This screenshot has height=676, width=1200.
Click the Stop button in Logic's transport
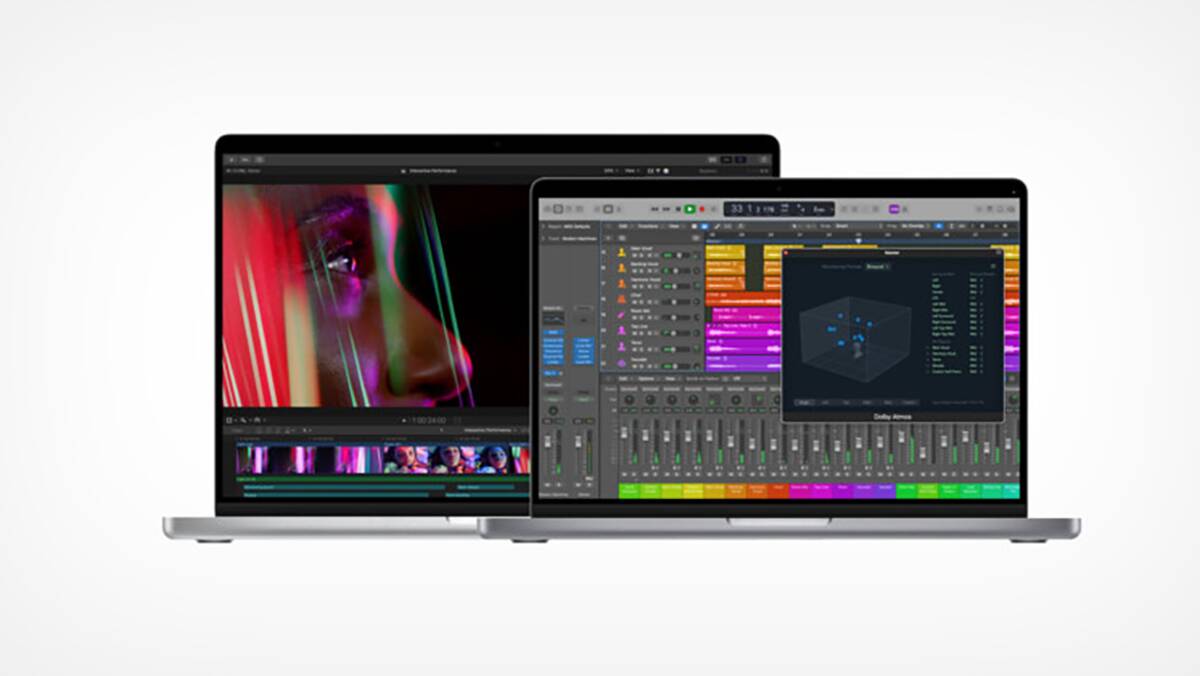[677, 209]
